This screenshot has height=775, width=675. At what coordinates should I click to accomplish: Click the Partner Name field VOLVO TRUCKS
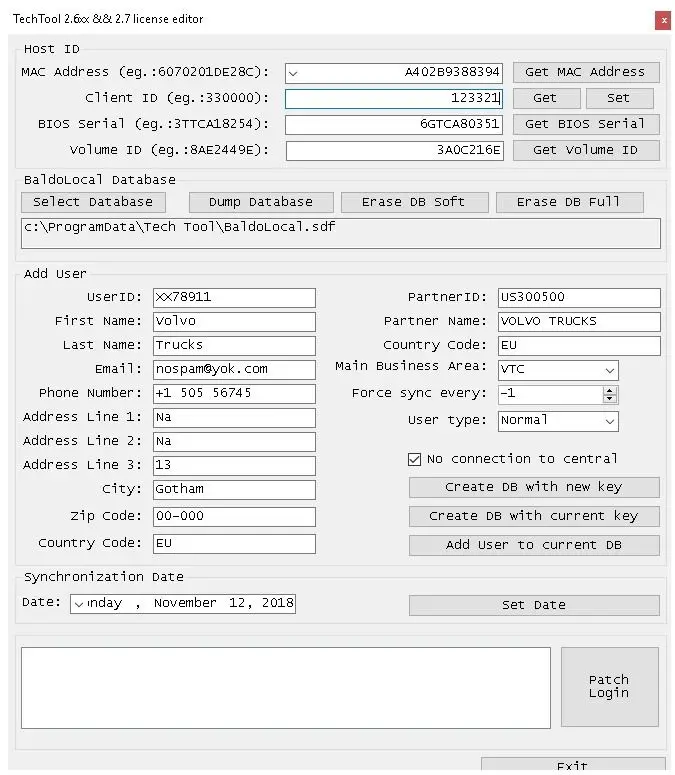pyautogui.click(x=579, y=322)
